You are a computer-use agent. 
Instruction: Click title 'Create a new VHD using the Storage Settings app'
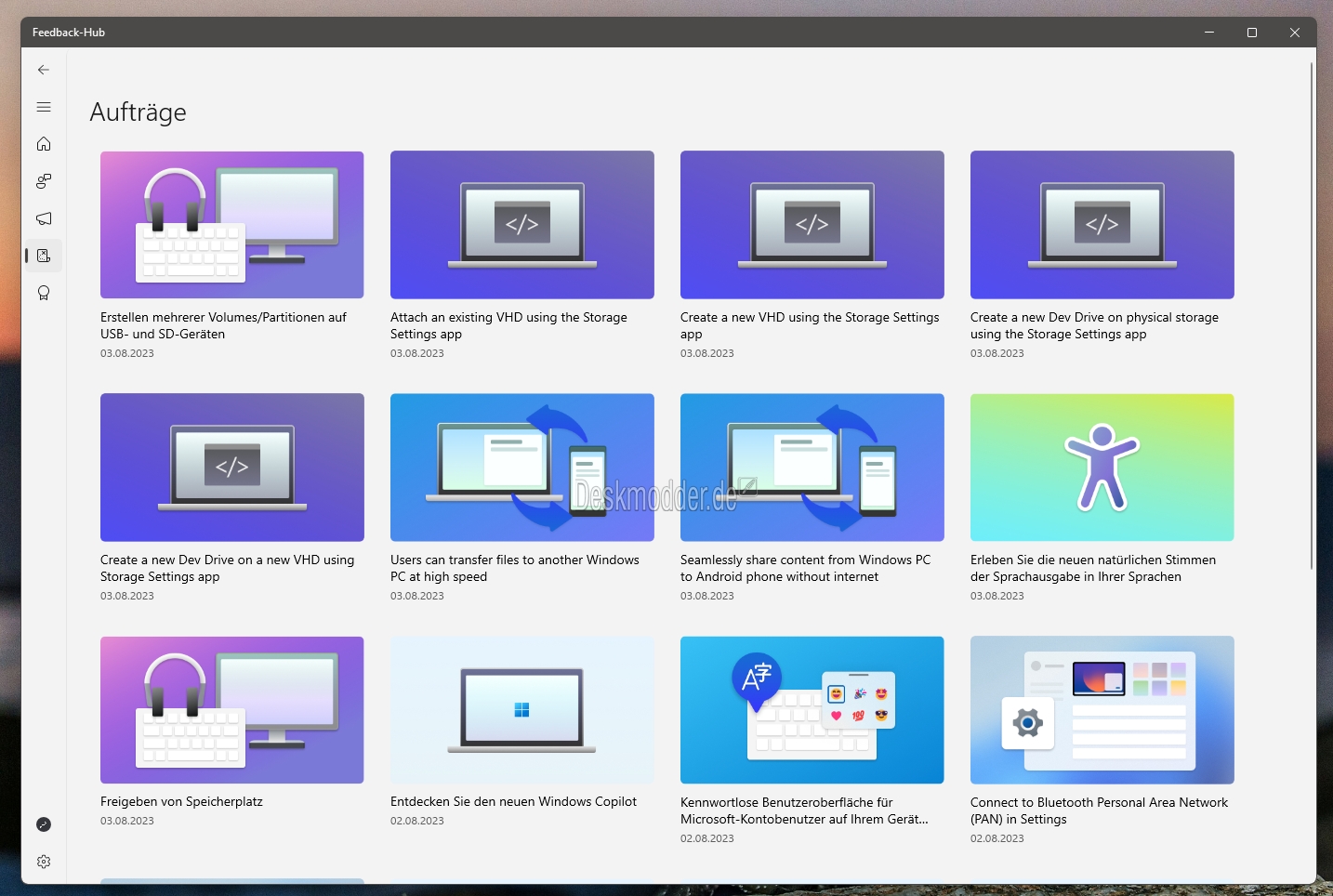pos(810,325)
